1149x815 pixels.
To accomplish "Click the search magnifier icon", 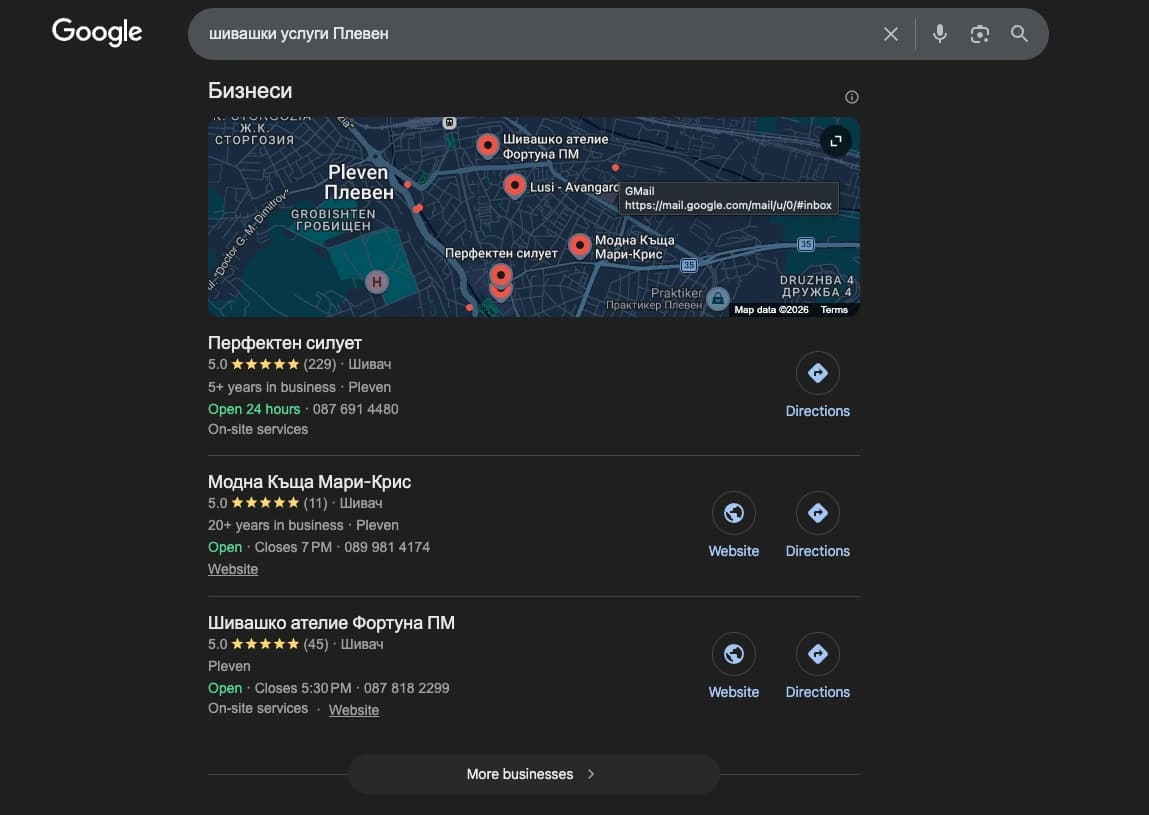I will [x=1019, y=33].
